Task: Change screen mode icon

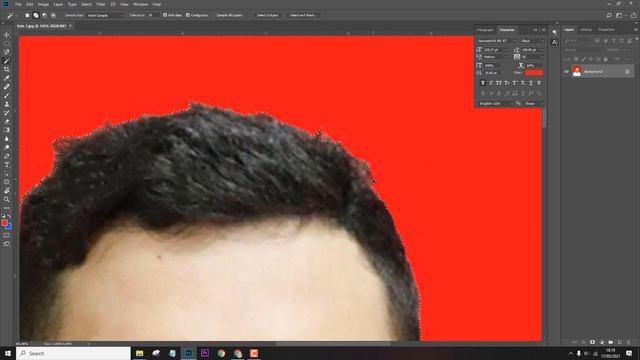Action: tap(7, 244)
